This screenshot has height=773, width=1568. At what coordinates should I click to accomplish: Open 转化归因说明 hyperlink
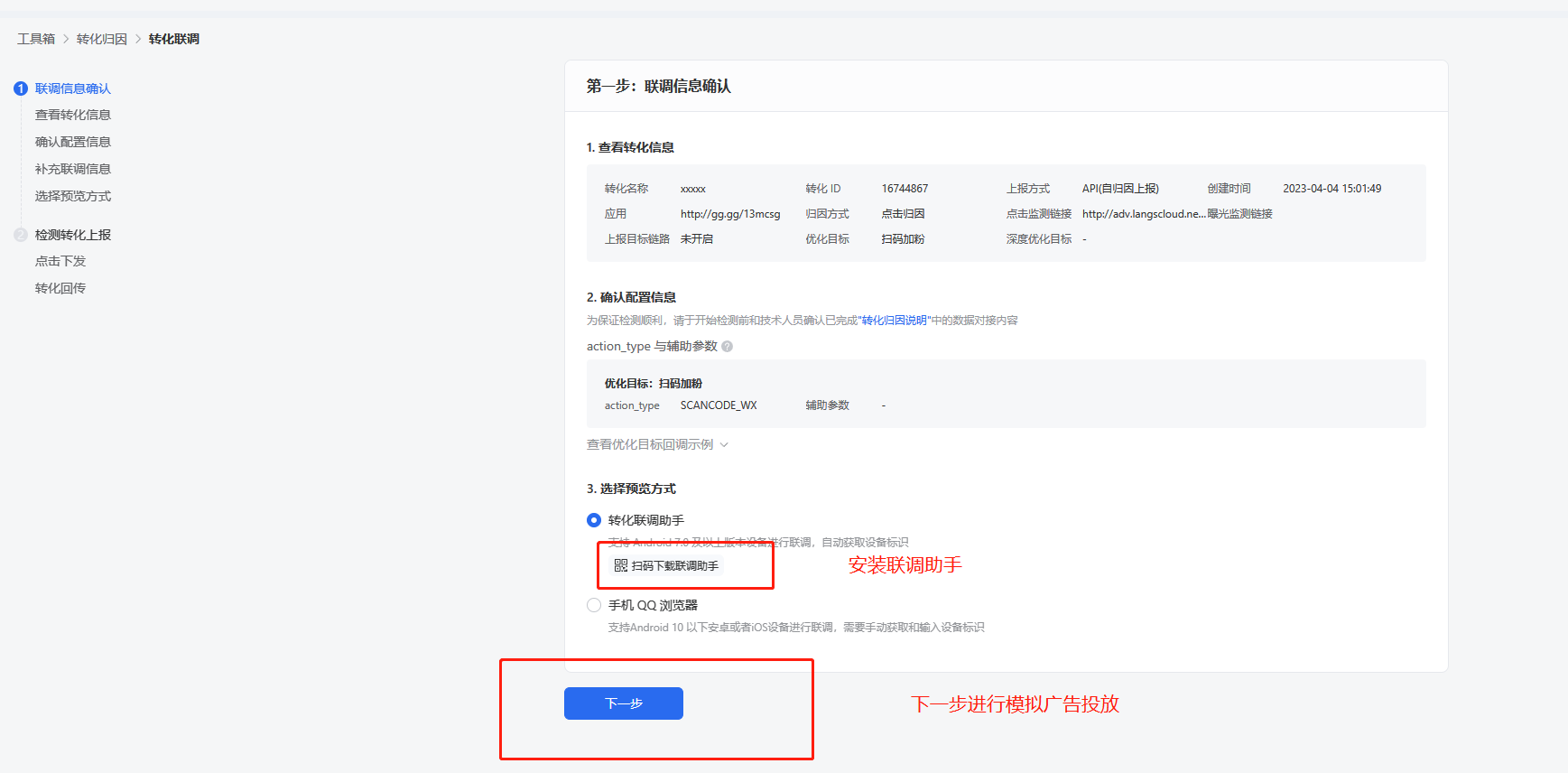click(x=894, y=321)
